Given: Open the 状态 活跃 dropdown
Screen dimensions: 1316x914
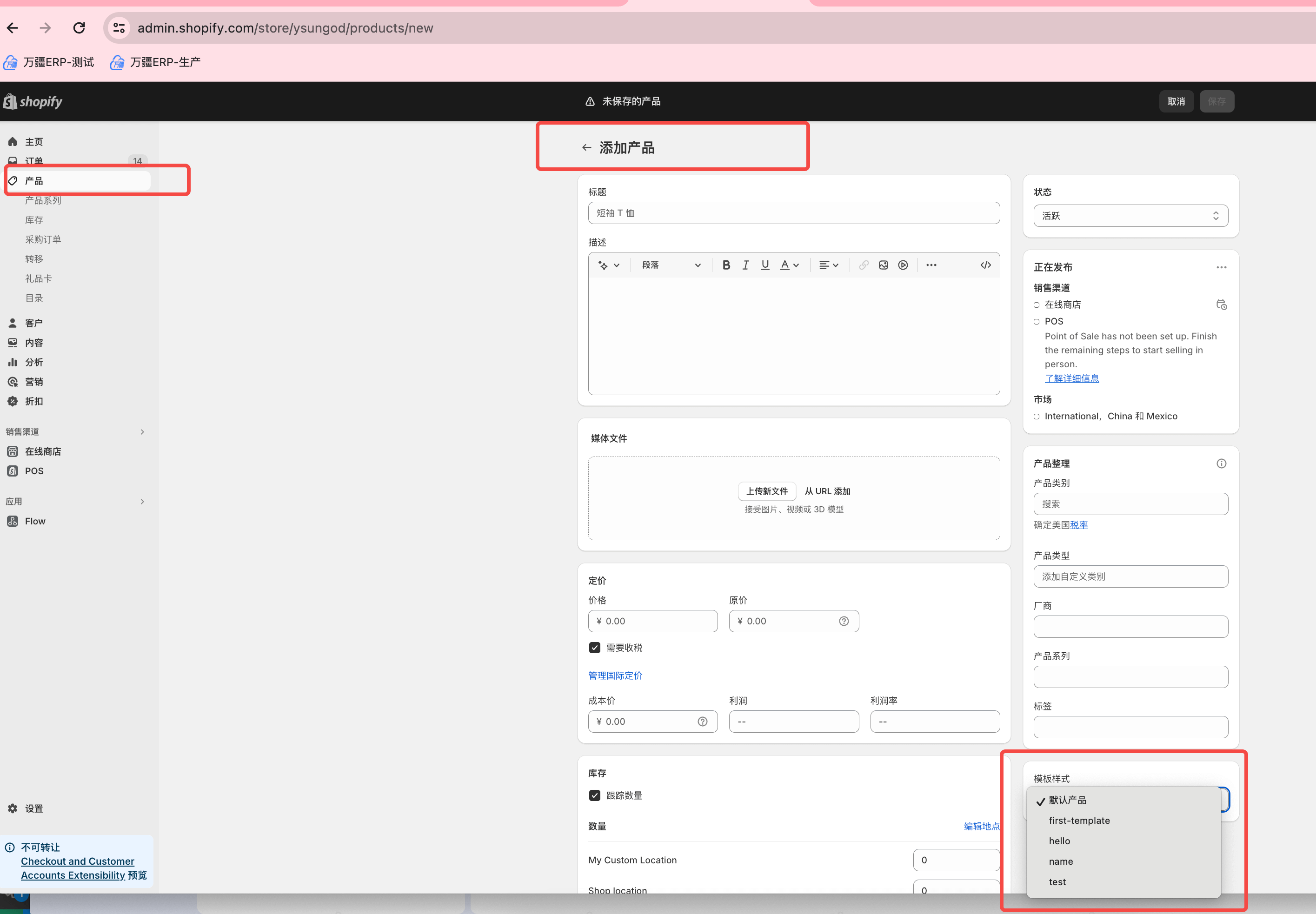Looking at the screenshot, I should [1130, 216].
